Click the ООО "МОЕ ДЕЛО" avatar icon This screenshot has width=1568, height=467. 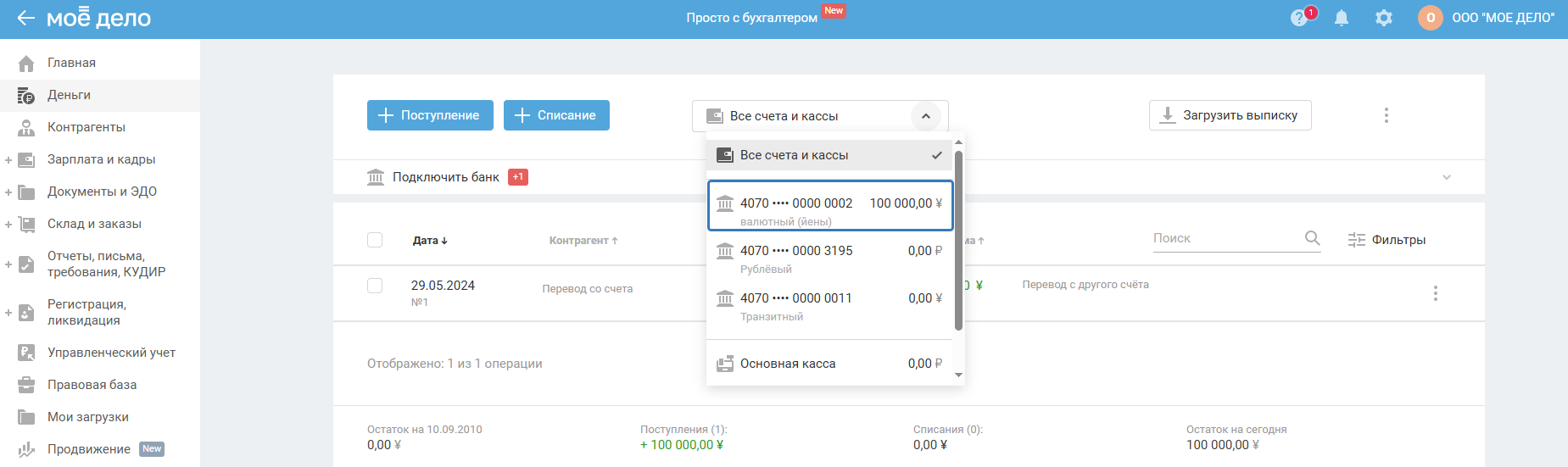(x=1431, y=18)
